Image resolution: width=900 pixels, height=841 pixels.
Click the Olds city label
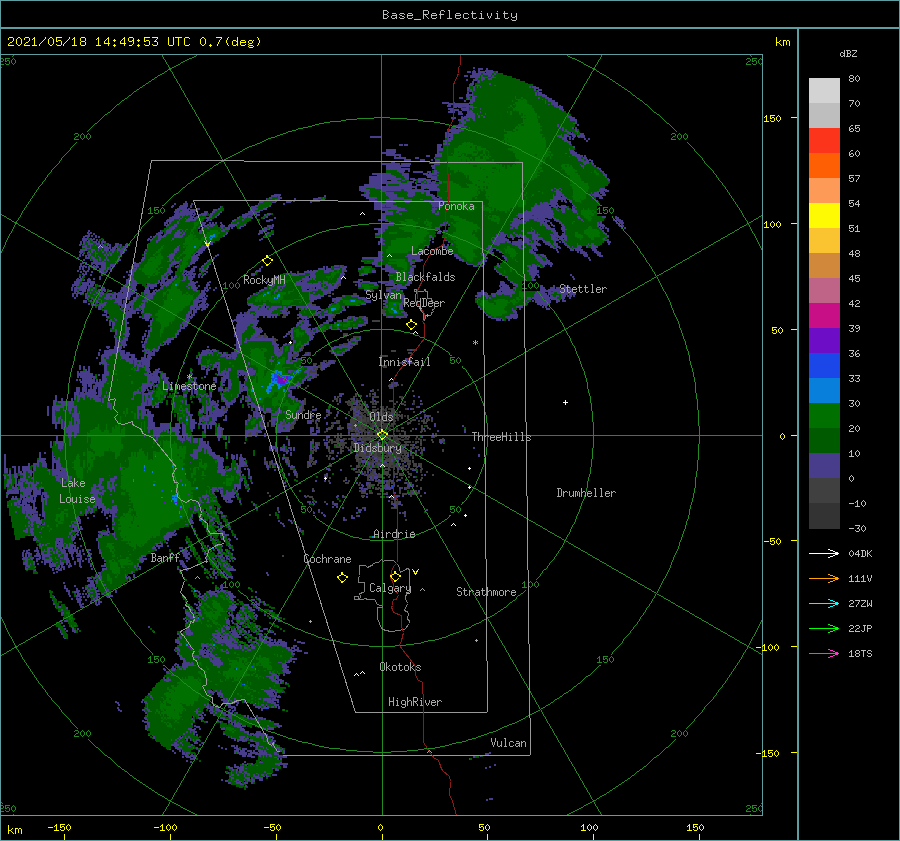coord(381,417)
